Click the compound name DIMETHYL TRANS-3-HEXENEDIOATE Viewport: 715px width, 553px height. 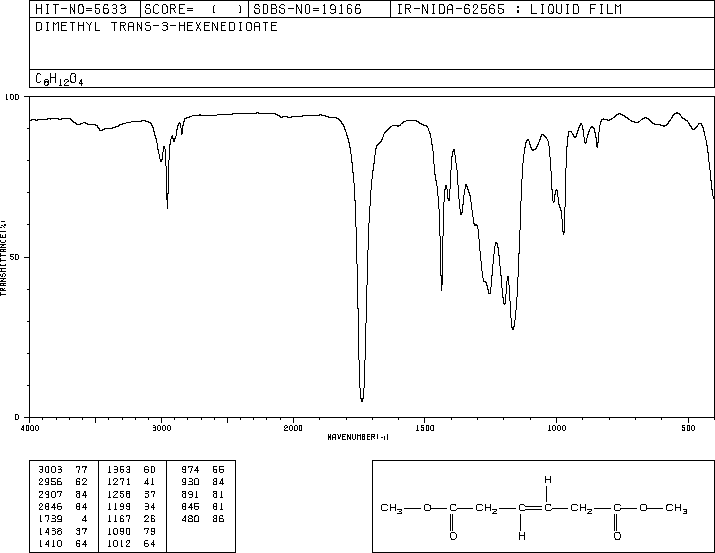156,26
